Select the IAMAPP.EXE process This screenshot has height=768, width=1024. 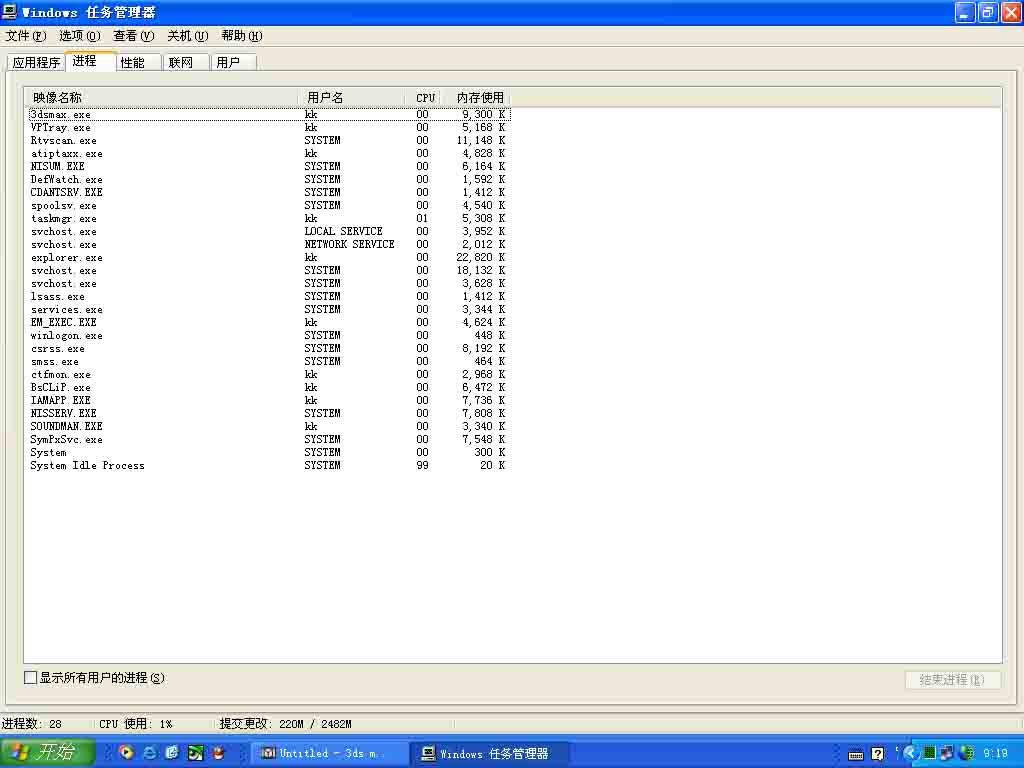(x=269, y=401)
